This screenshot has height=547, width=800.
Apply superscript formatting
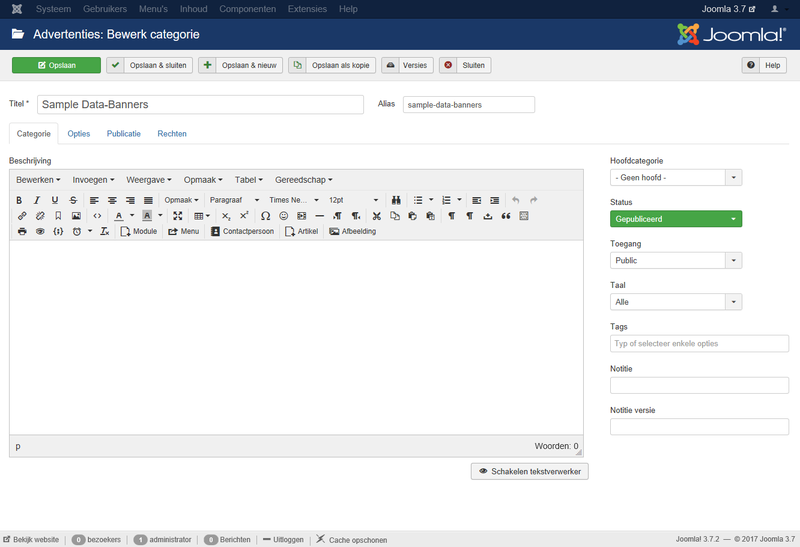(244, 216)
